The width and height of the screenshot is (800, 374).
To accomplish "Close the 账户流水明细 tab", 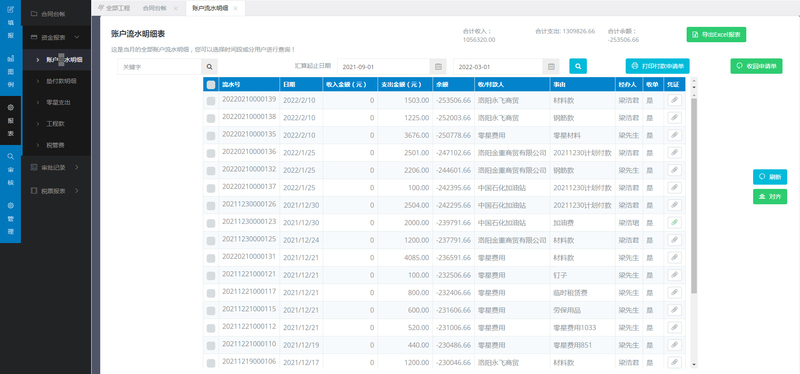I will [x=235, y=9].
